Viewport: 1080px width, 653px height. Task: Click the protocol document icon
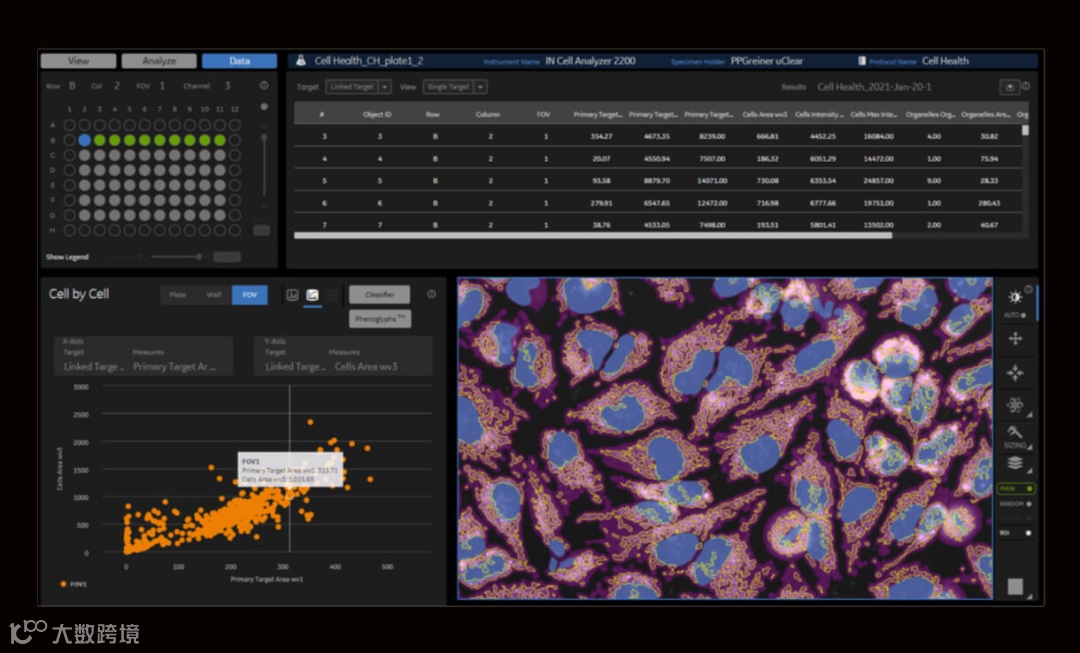tap(862, 61)
